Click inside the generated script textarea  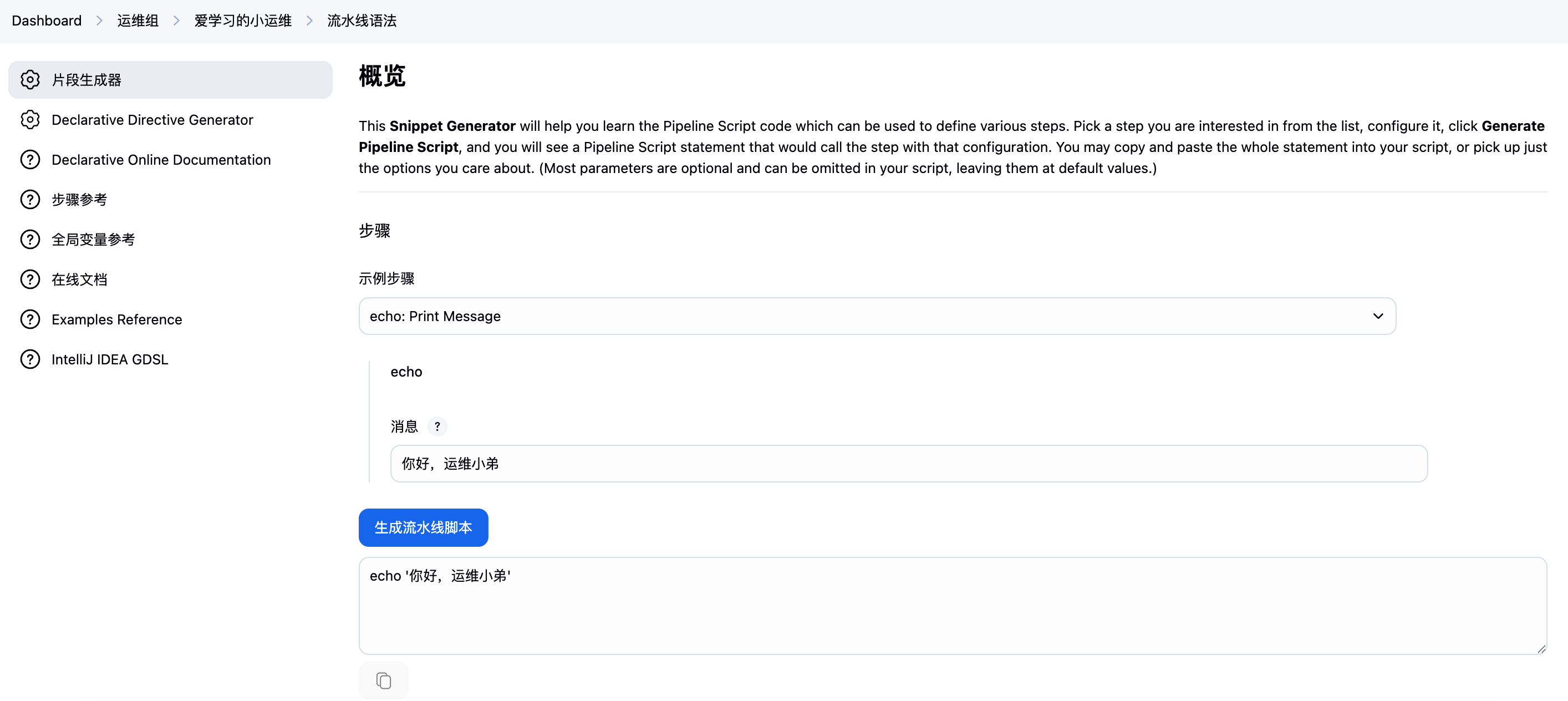click(952, 606)
